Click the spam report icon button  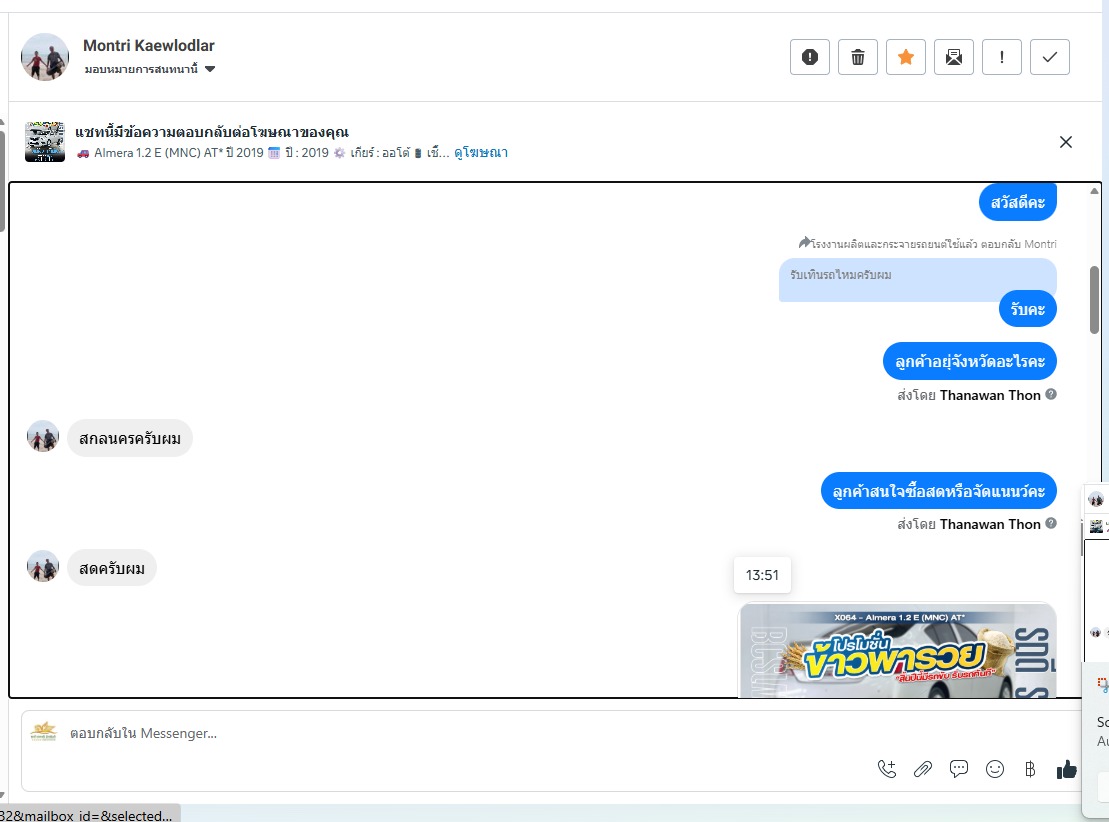[810, 57]
